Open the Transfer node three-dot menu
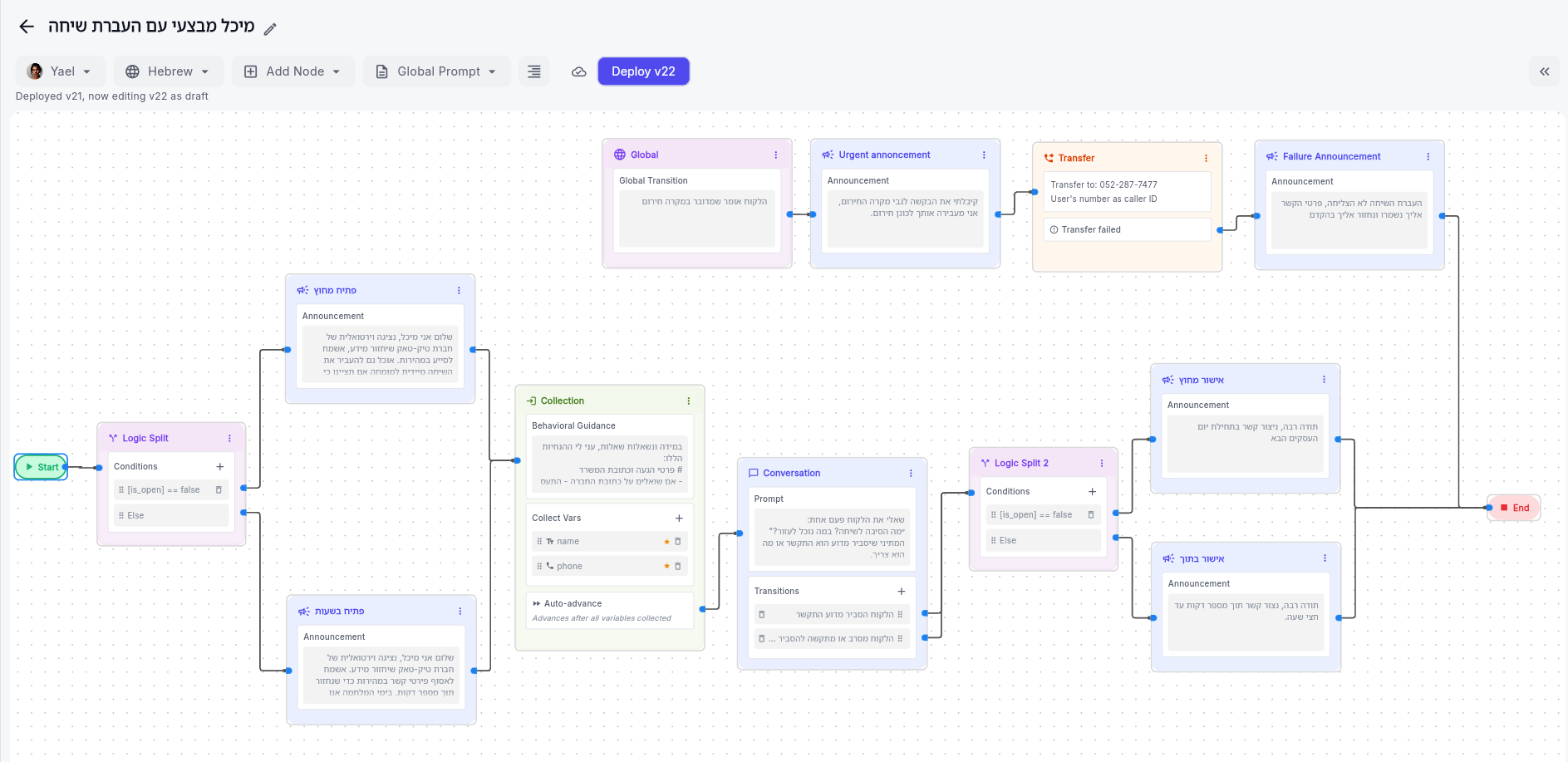This screenshot has height=762, width=1568. pyautogui.click(x=1206, y=158)
